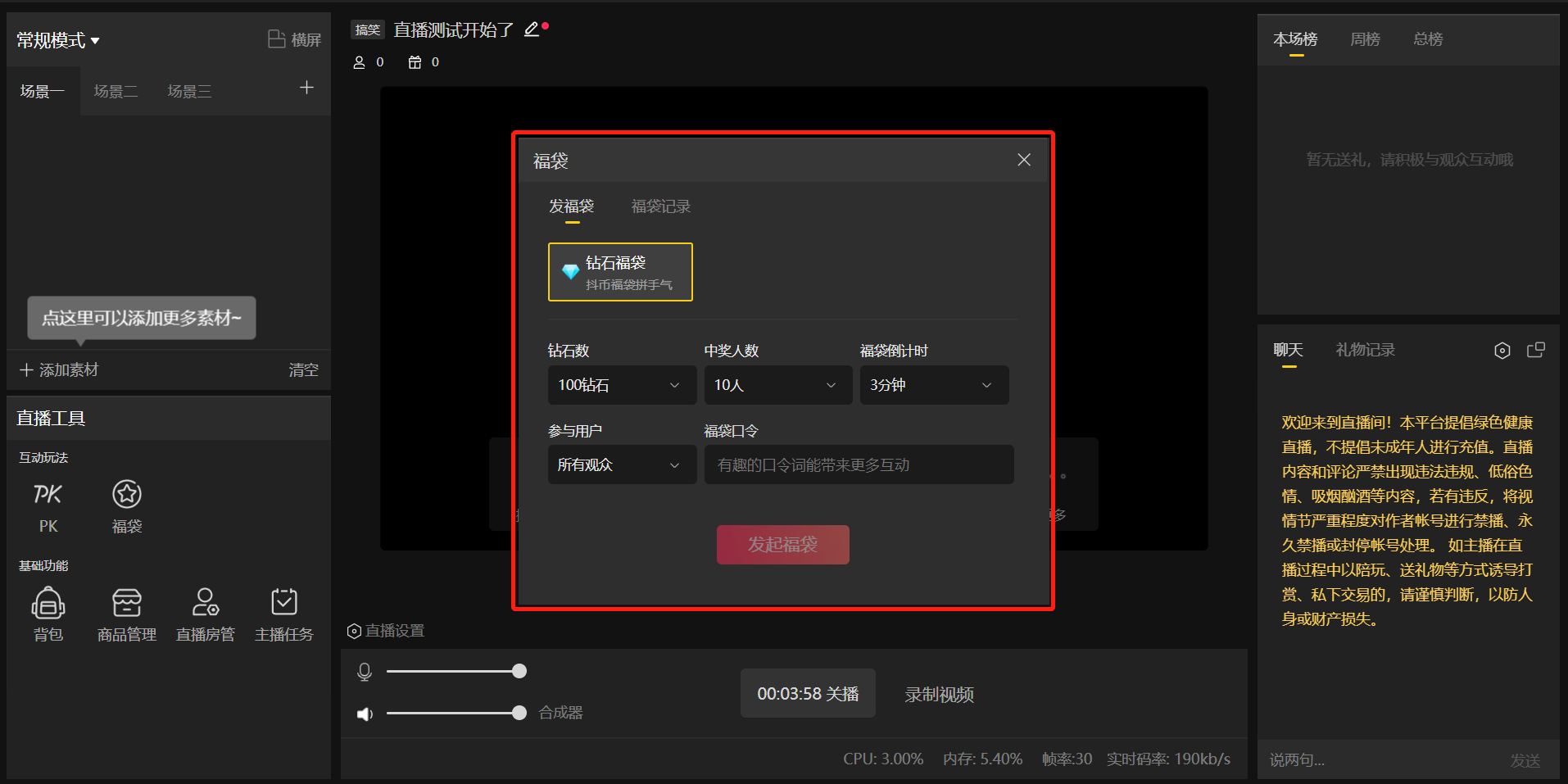Click the 福袋口令 password input field
1568x784 pixels.
[857, 464]
